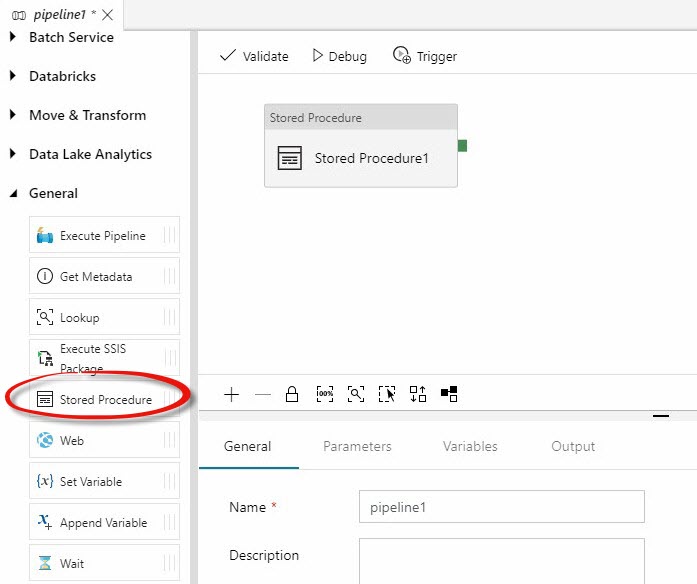
Task: Click the zoom to fit icon
Action: coord(356,395)
